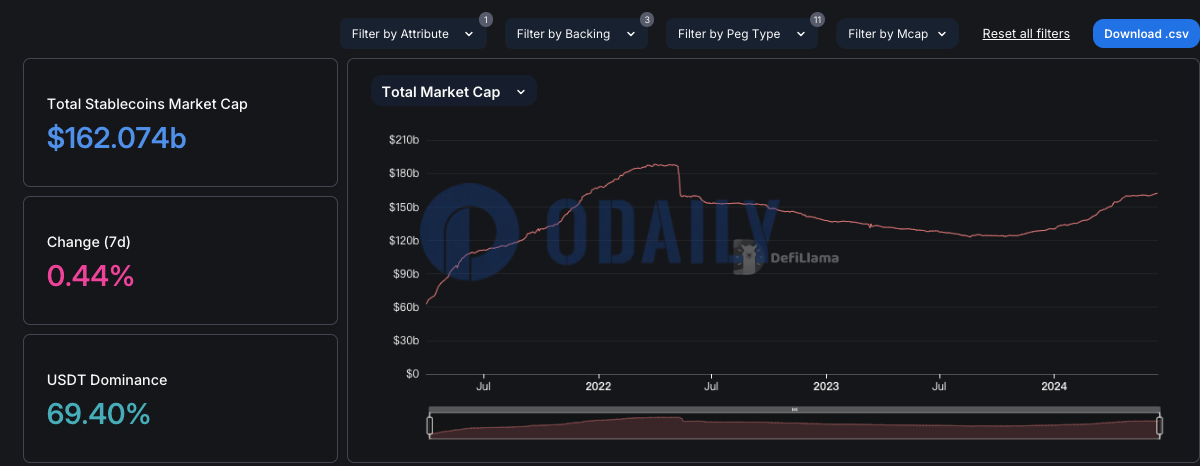This screenshot has height=466, width=1200.
Task: Click the $180b y-axis label
Action: tap(404, 173)
